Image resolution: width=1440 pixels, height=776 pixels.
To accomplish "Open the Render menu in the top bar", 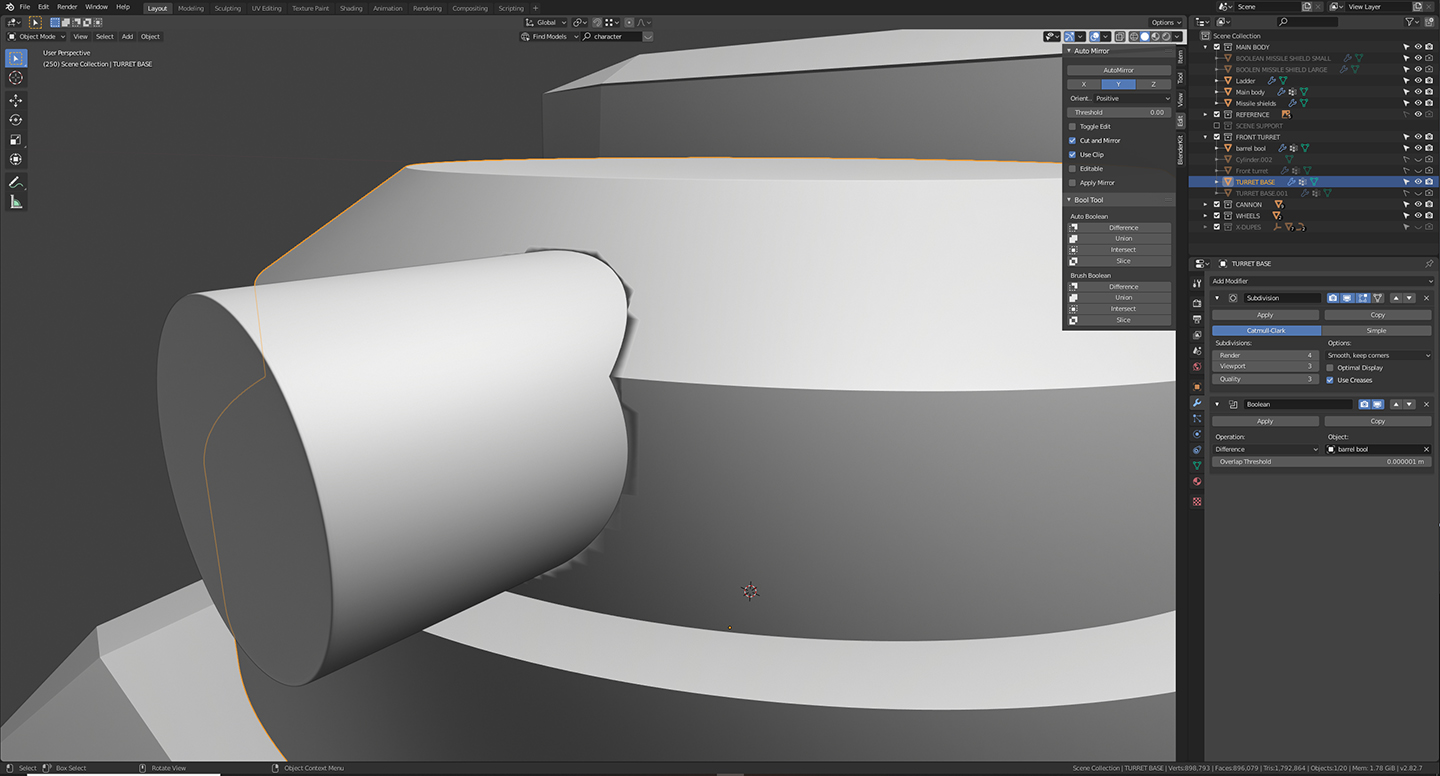I will coord(67,6).
